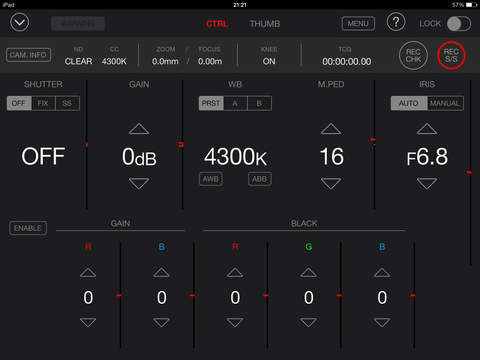The image size is (480, 360).
Task: Raise GAIN R value with up arrow
Action: (88, 272)
